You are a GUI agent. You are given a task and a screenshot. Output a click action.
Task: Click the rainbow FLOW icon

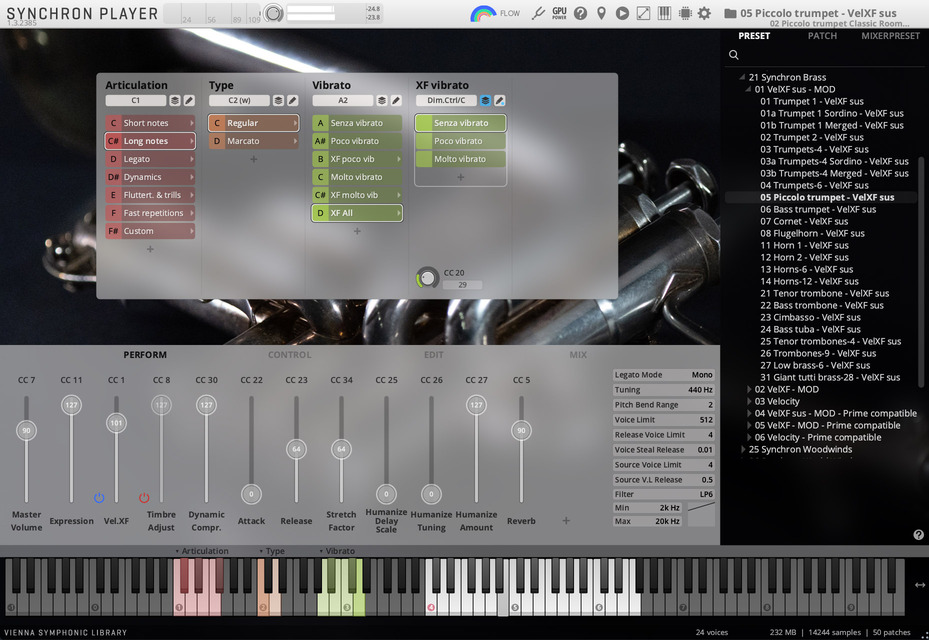coord(483,13)
